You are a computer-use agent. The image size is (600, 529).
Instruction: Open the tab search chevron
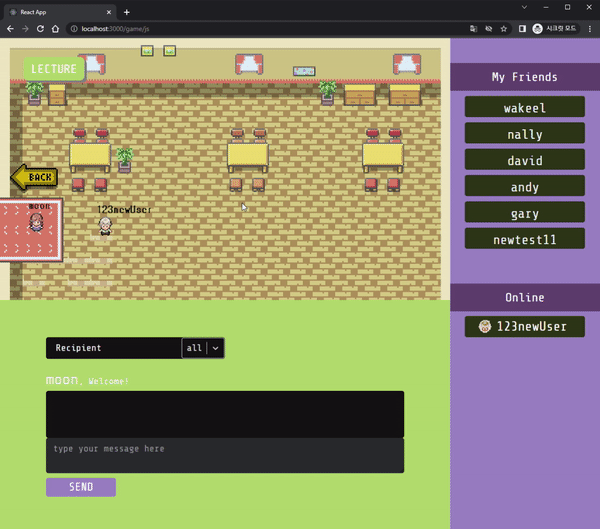pos(524,7)
